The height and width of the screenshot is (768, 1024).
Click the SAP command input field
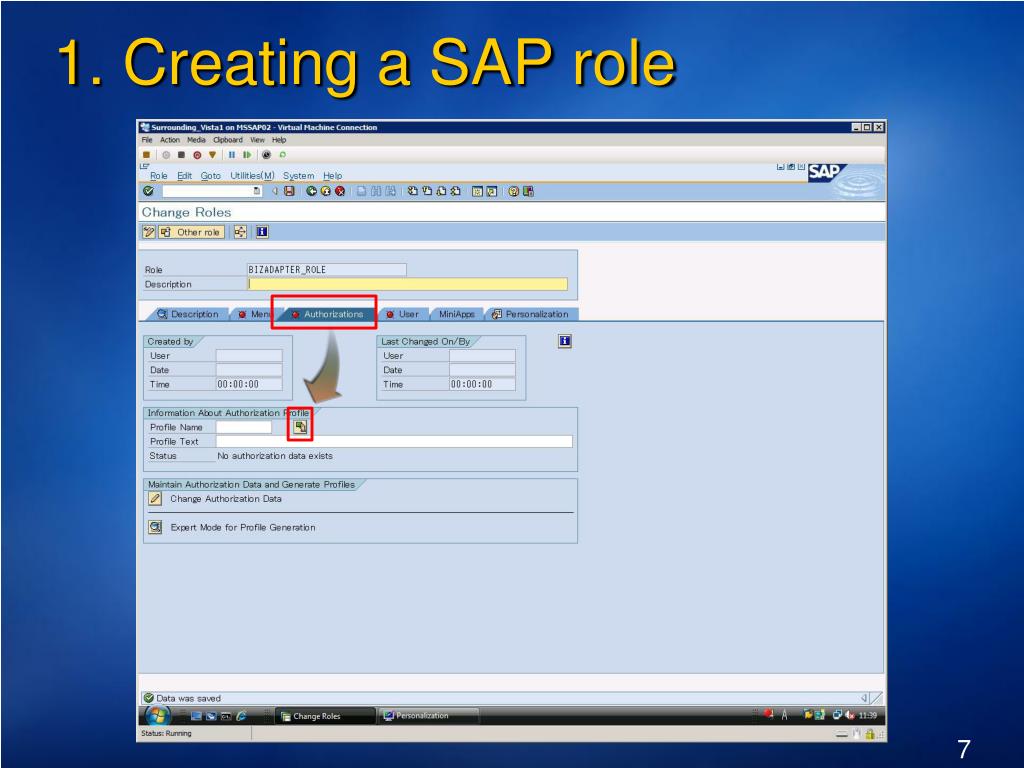pyautogui.click(x=208, y=191)
